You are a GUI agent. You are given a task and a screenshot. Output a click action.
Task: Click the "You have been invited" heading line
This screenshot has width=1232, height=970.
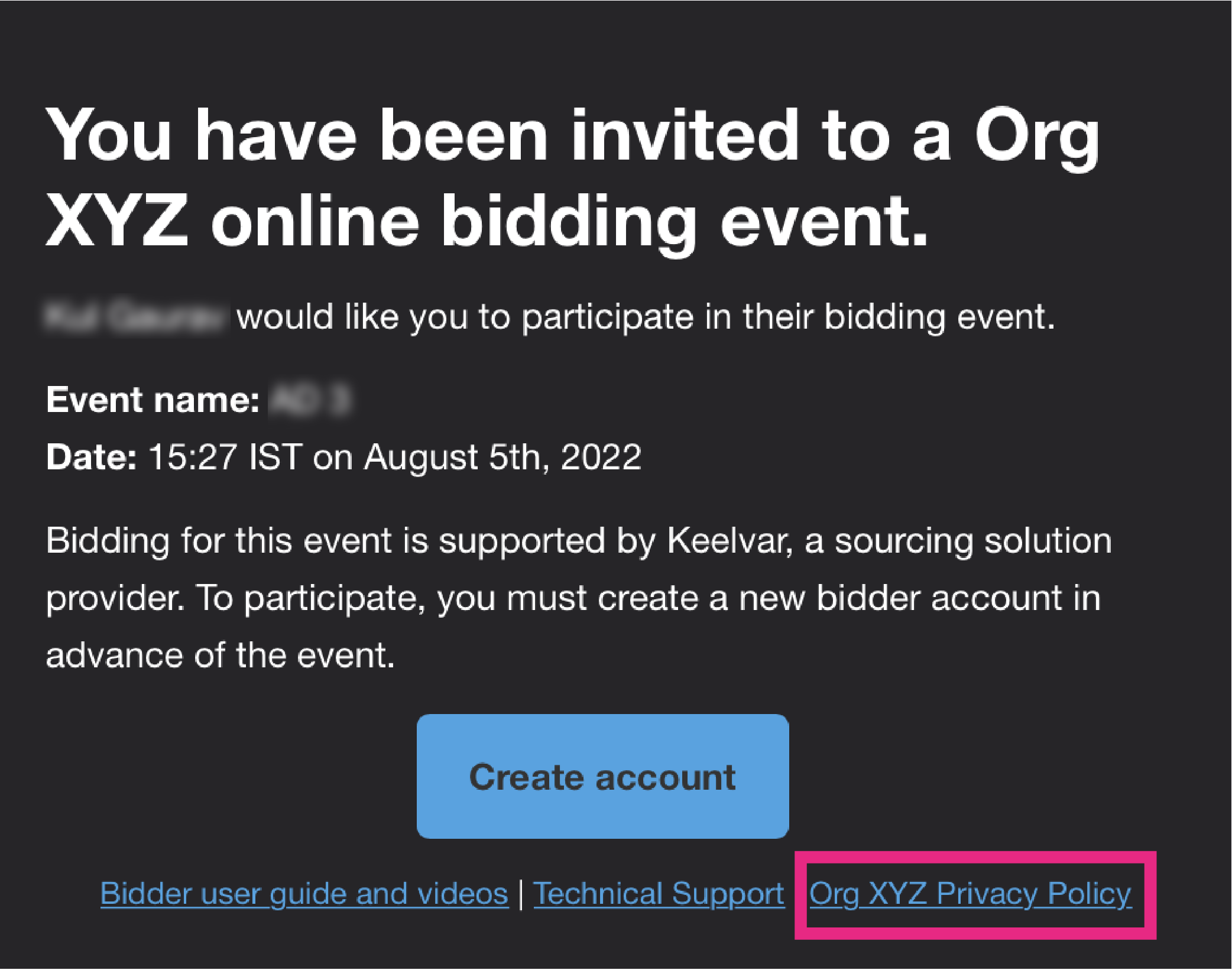[x=572, y=136]
